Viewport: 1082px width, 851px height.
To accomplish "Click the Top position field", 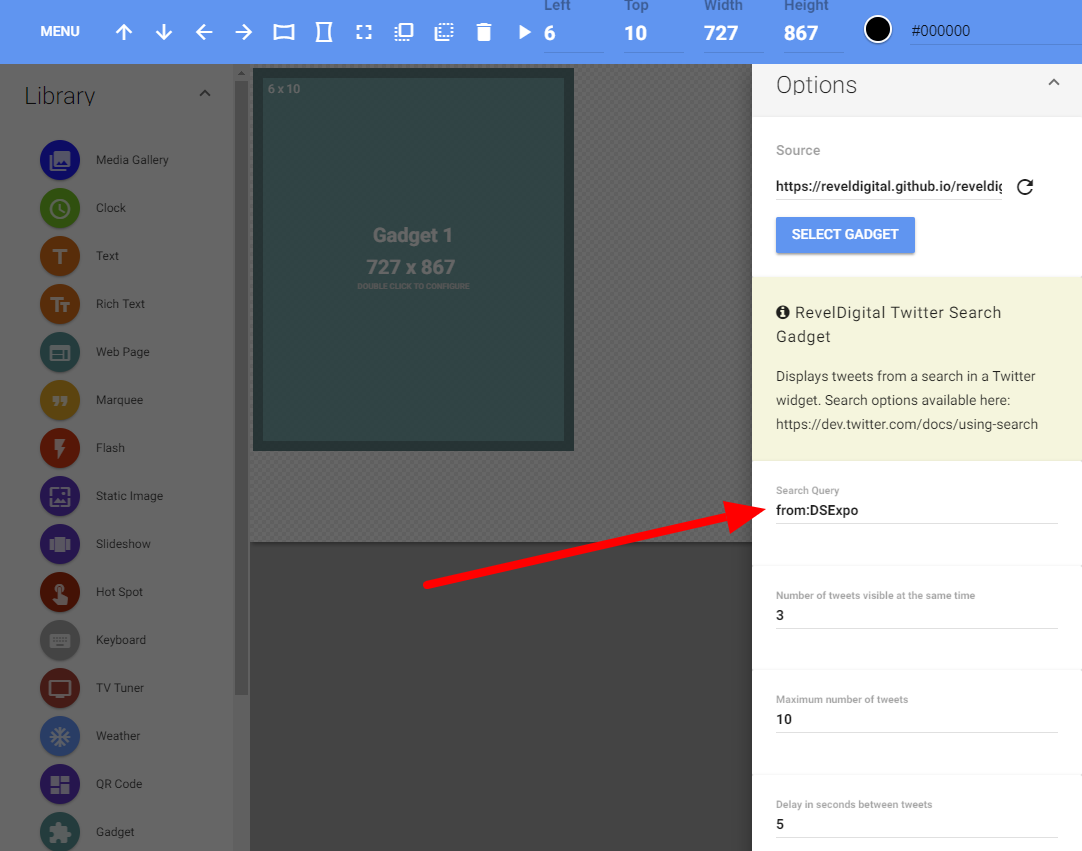I will [653, 33].
